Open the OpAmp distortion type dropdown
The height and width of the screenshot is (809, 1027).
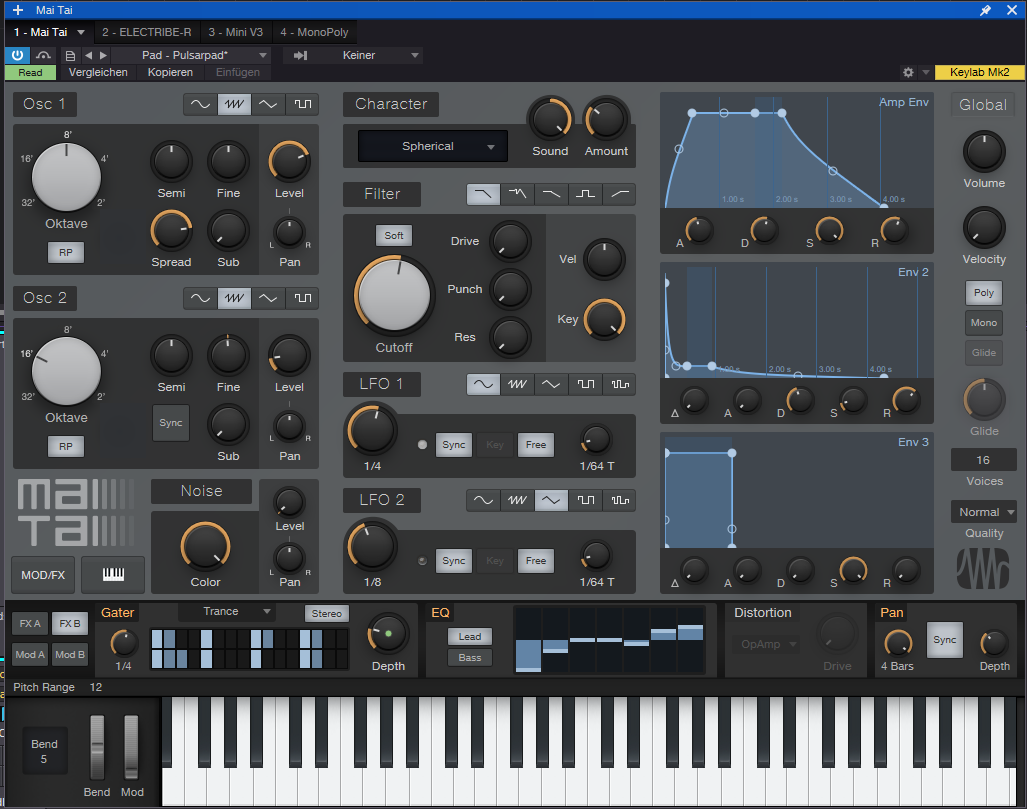tap(768, 644)
